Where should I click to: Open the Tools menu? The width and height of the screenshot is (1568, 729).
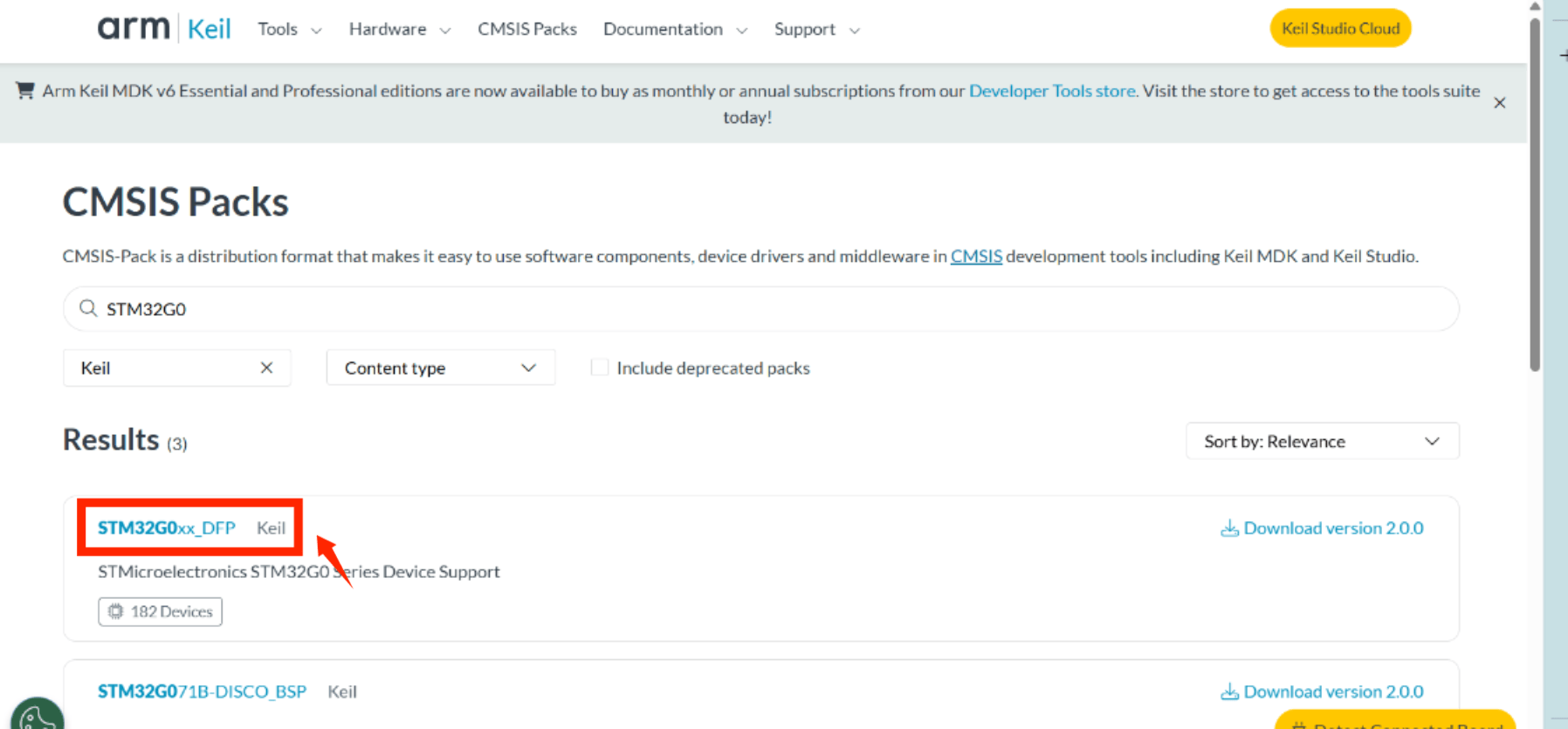click(x=289, y=29)
